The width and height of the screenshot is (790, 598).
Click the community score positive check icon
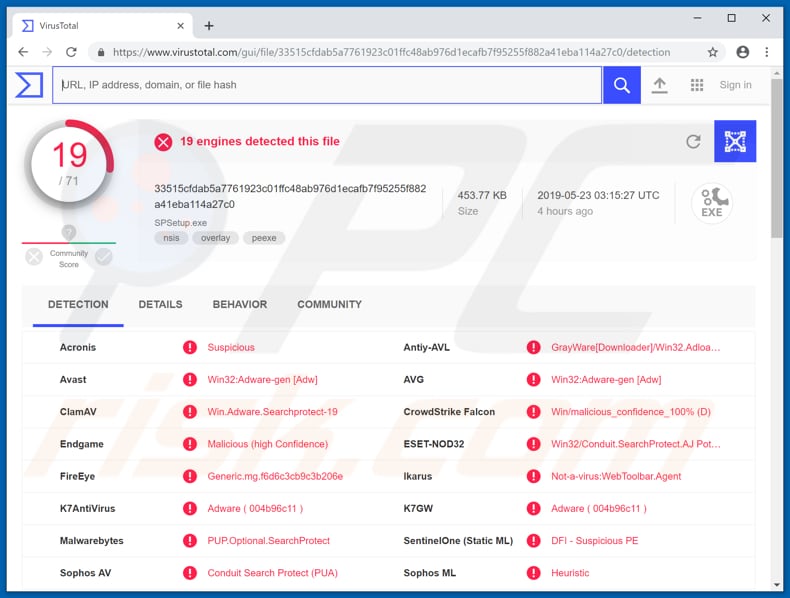[x=103, y=257]
